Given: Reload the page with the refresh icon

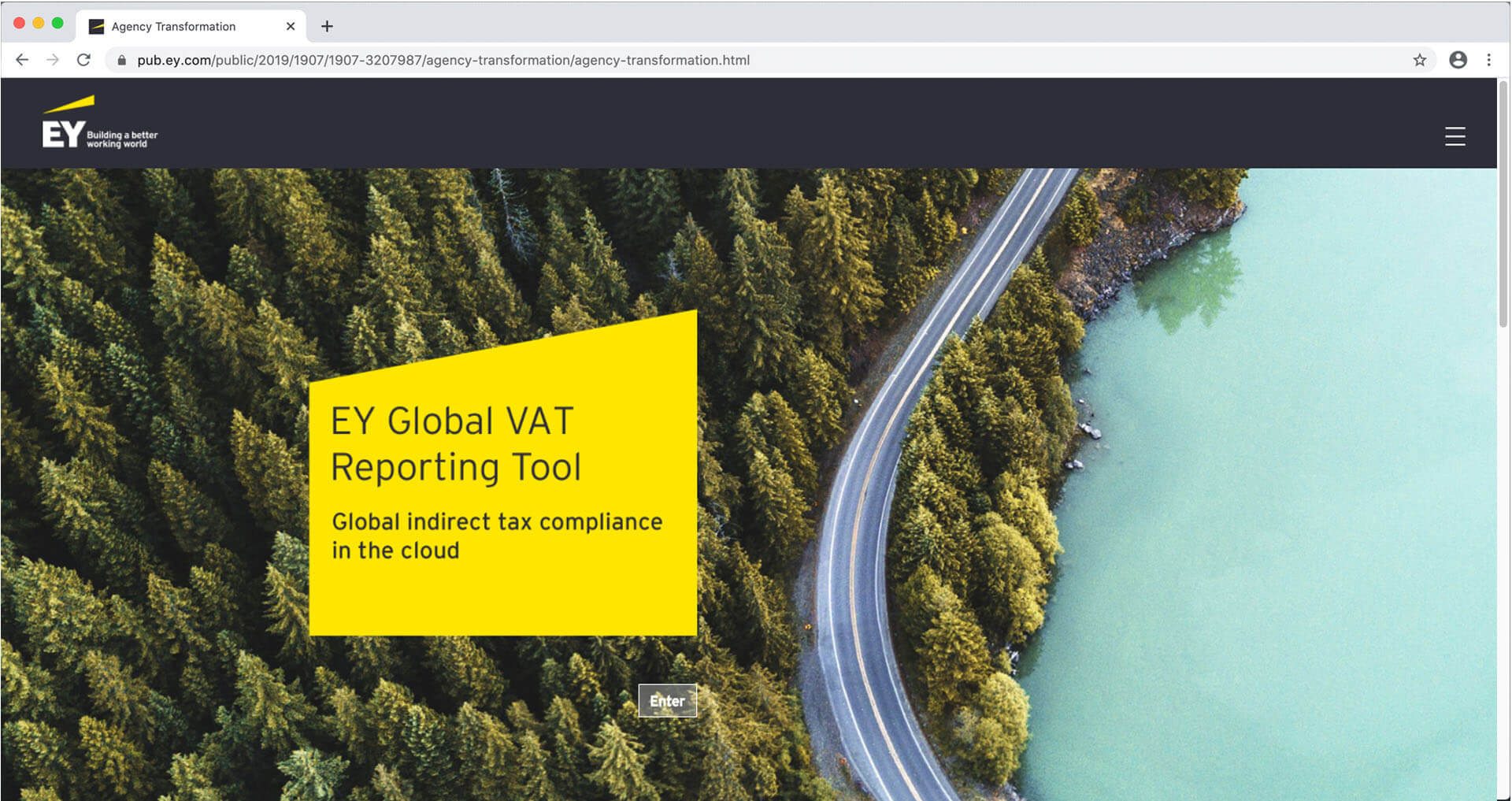Looking at the screenshot, I should coord(83,60).
